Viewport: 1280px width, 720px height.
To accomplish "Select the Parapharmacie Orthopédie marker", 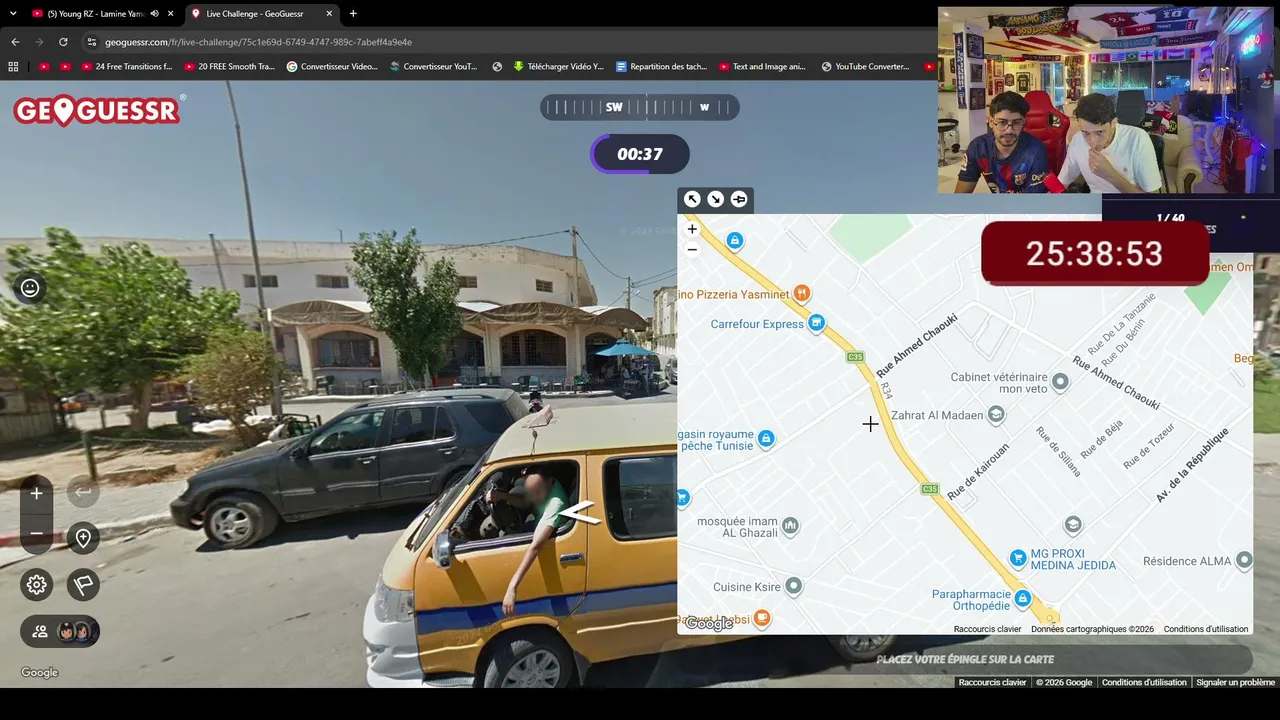I will tap(1022, 599).
